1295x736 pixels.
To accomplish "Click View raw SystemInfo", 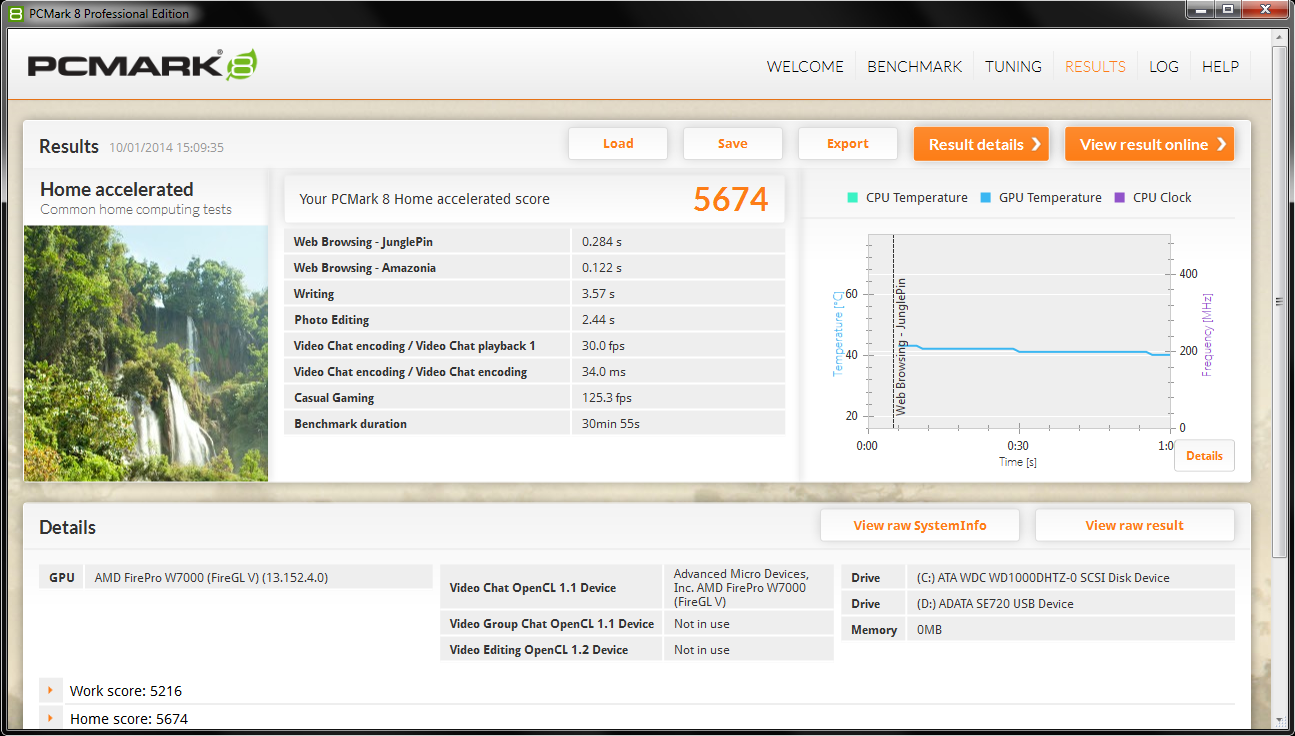I will click(x=919, y=525).
